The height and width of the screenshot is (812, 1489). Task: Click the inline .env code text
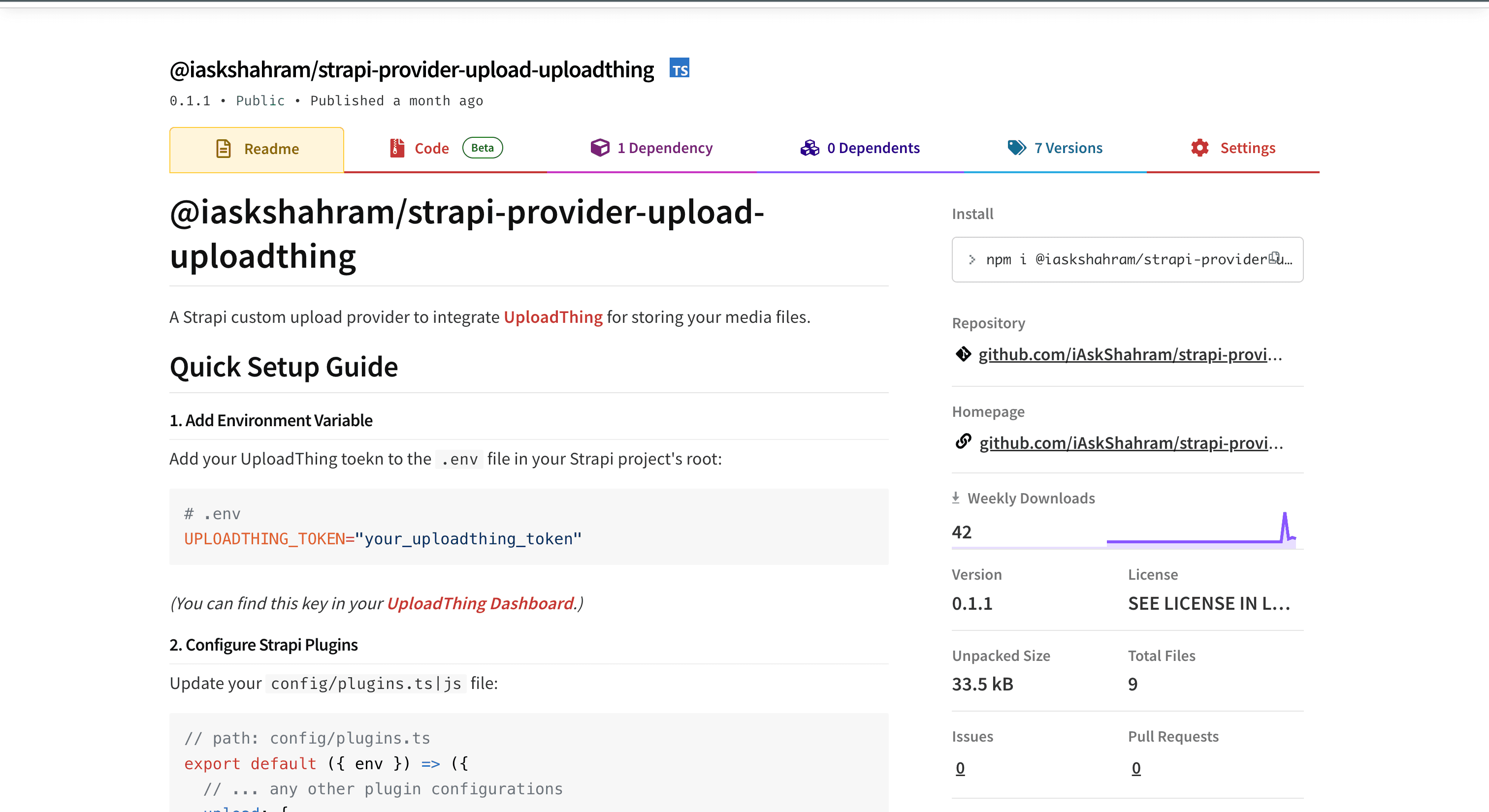(x=459, y=459)
